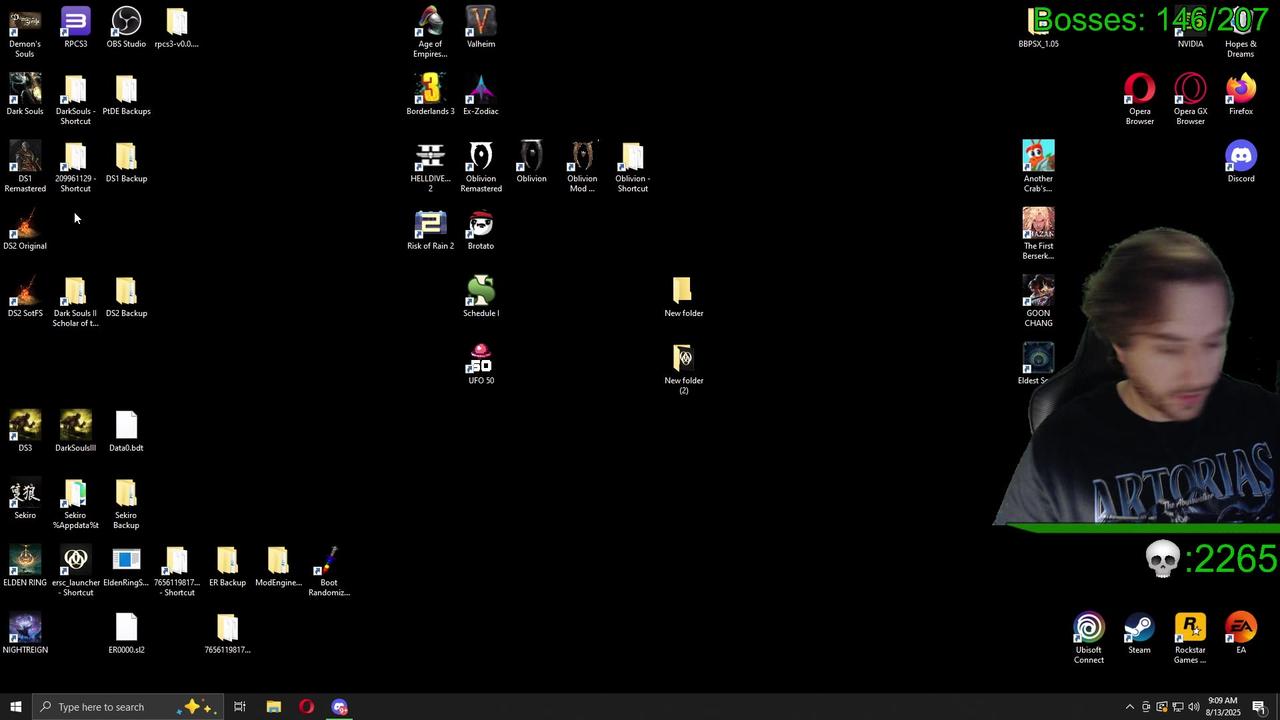
Task: Select the NIGHTREIGN shortcut
Action: click(x=25, y=633)
